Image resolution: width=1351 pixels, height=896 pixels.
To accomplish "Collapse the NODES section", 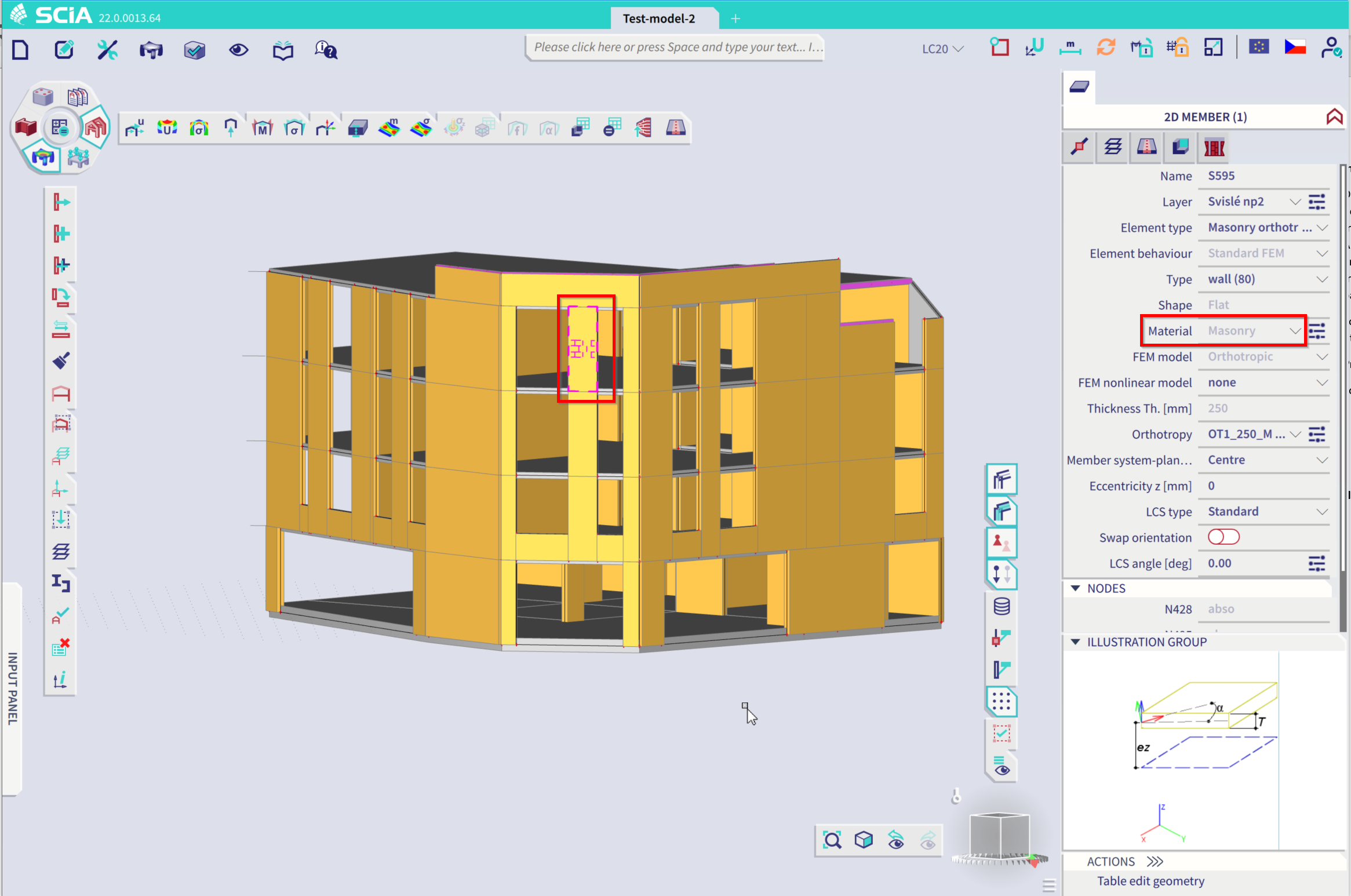I will pyautogui.click(x=1076, y=588).
